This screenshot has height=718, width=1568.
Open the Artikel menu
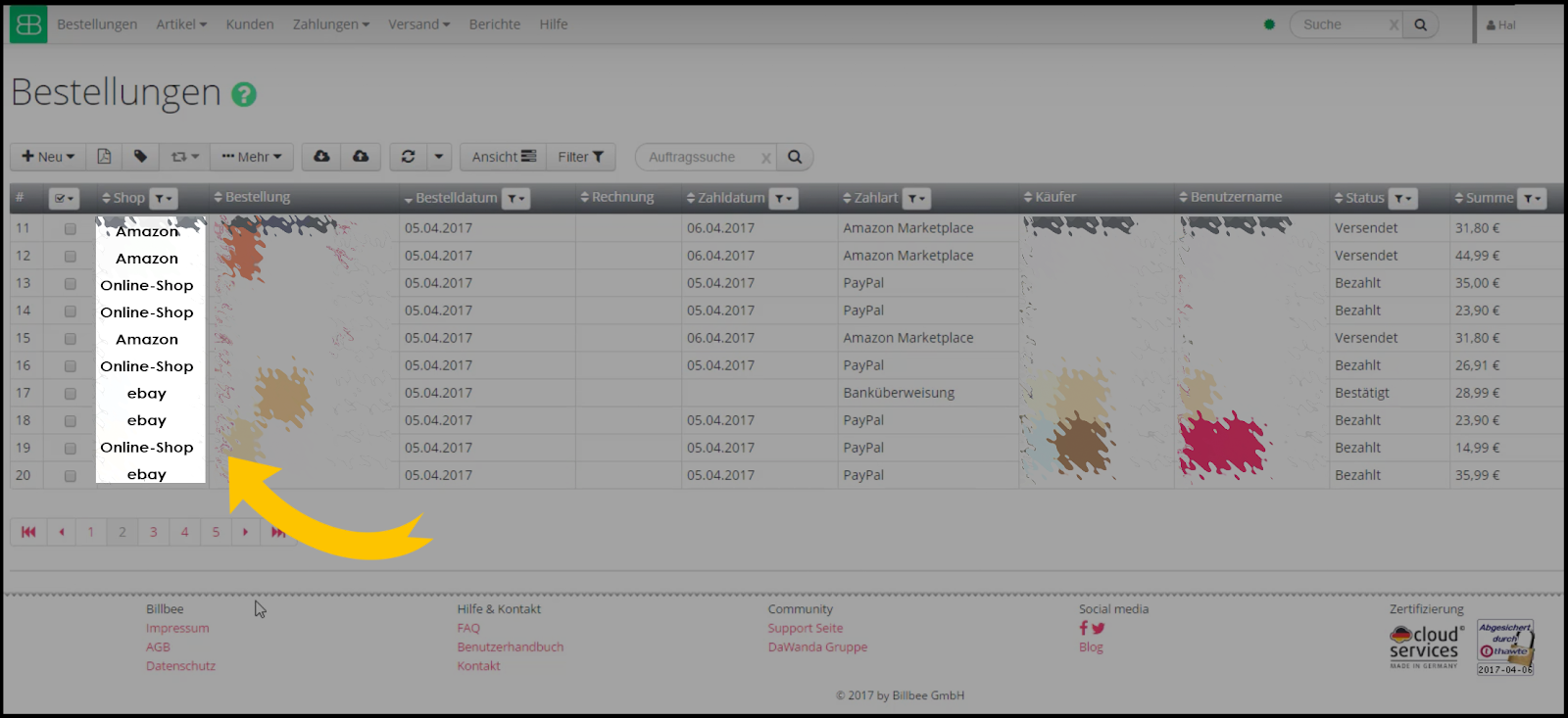click(x=181, y=24)
